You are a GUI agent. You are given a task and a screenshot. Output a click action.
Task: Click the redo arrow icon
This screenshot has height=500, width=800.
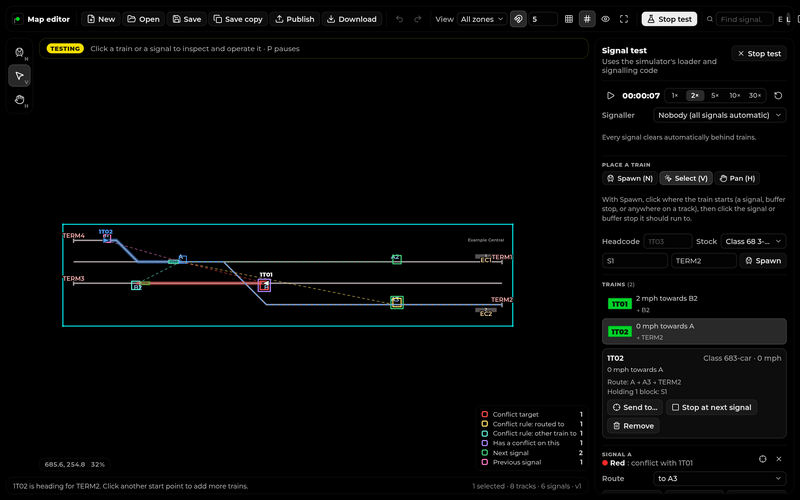coord(417,19)
